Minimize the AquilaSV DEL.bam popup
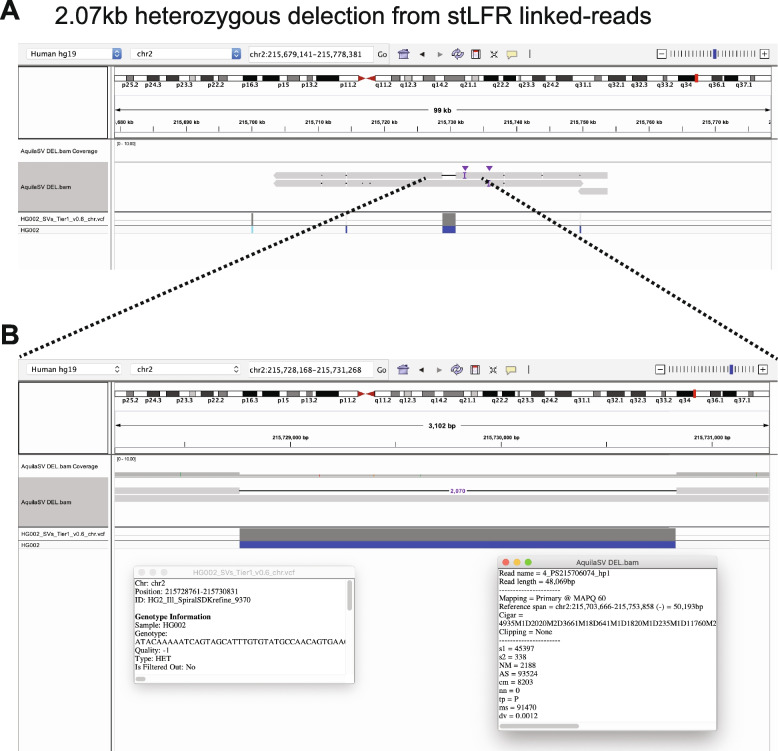The height and width of the screenshot is (751, 778). [x=517, y=562]
